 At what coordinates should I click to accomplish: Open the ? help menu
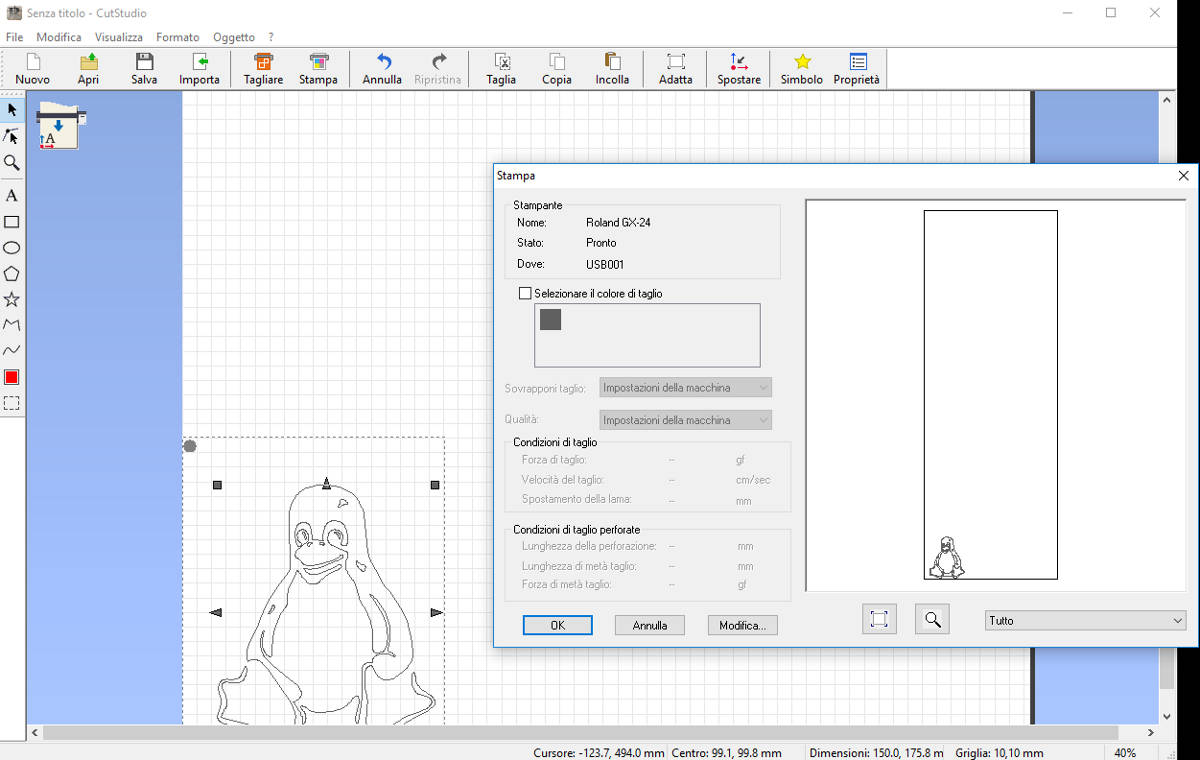point(271,37)
